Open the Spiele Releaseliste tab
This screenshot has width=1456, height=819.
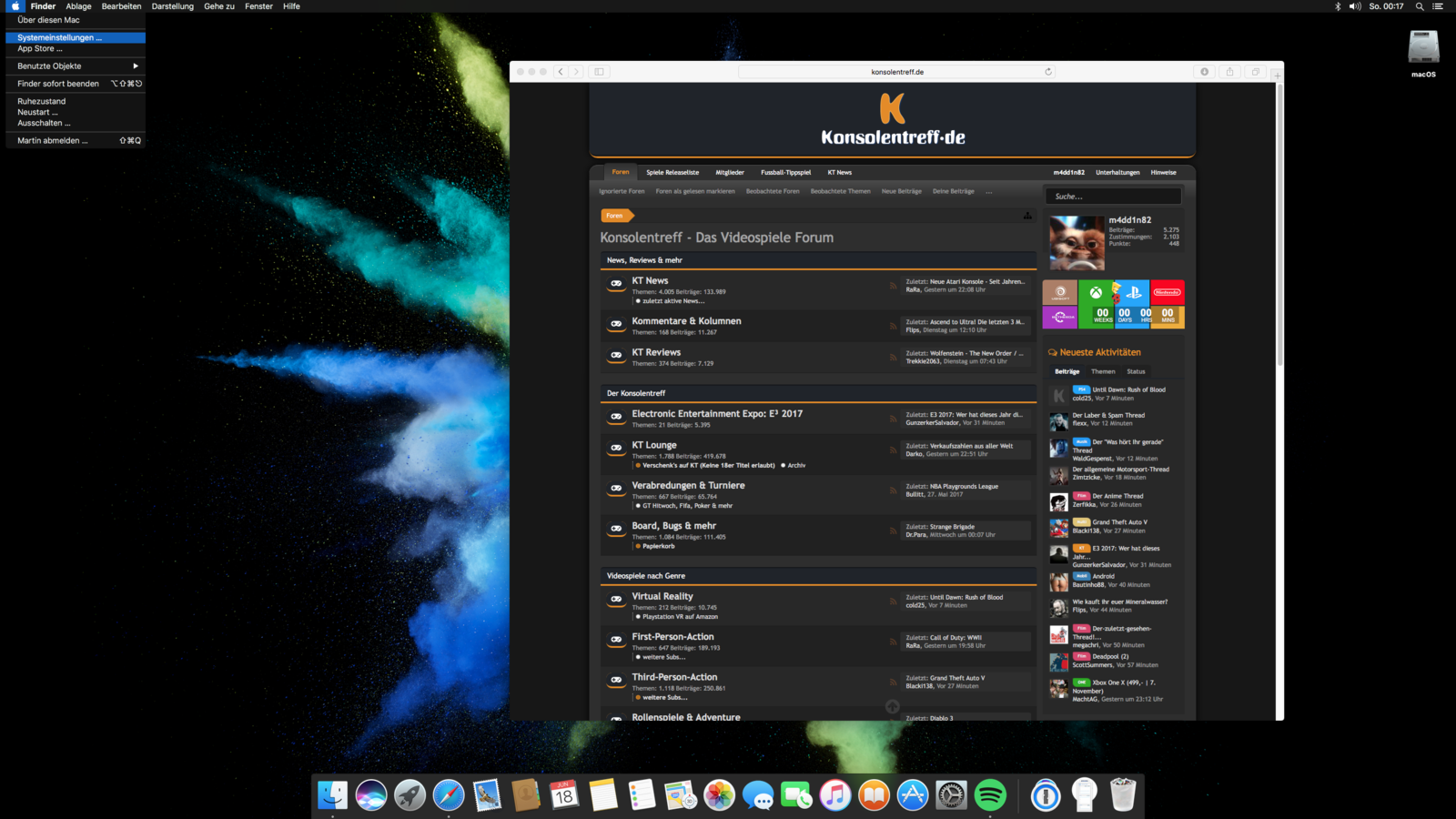(x=672, y=172)
